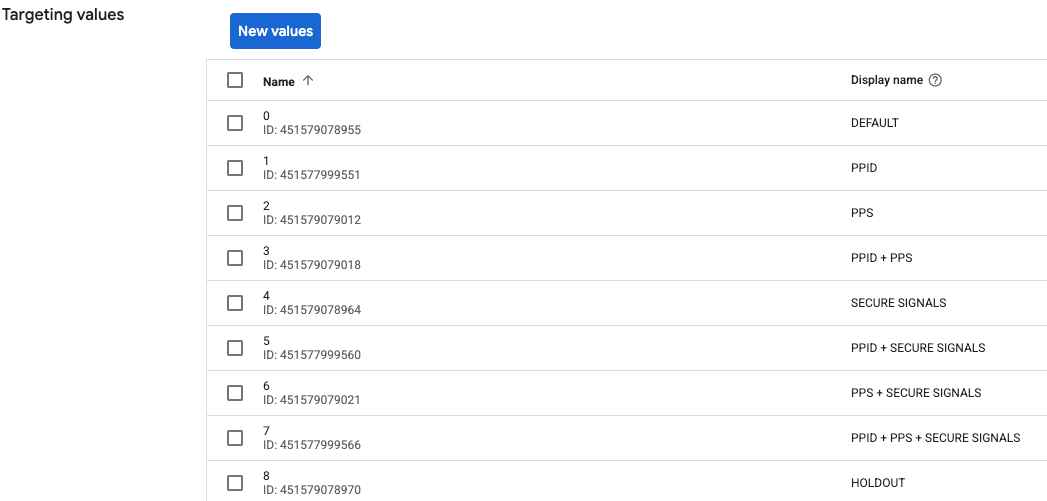Image resolution: width=1047 pixels, height=501 pixels.
Task: Click the Display name column header
Action: [886, 81]
